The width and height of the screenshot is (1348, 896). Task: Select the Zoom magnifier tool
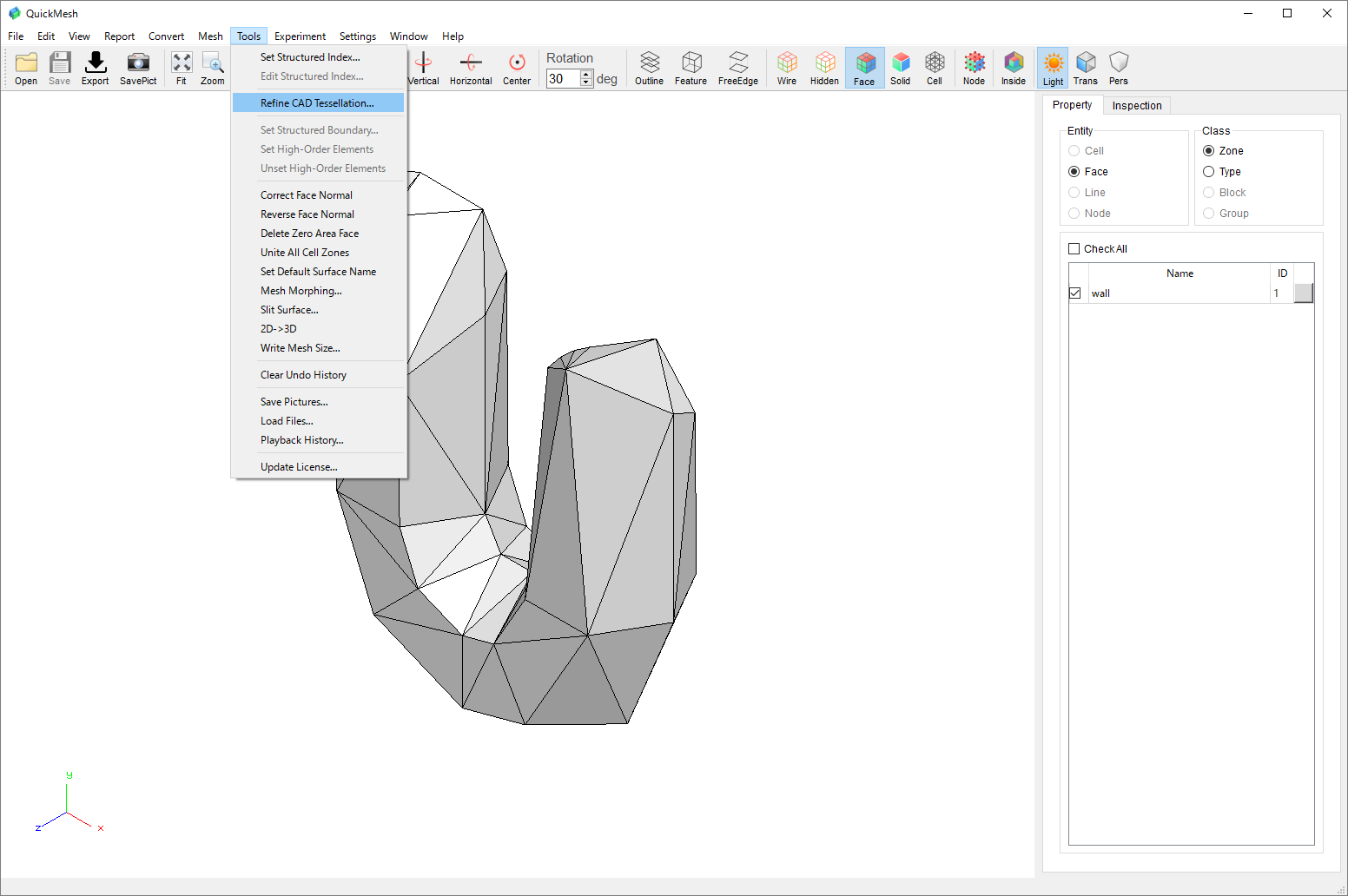[x=213, y=68]
